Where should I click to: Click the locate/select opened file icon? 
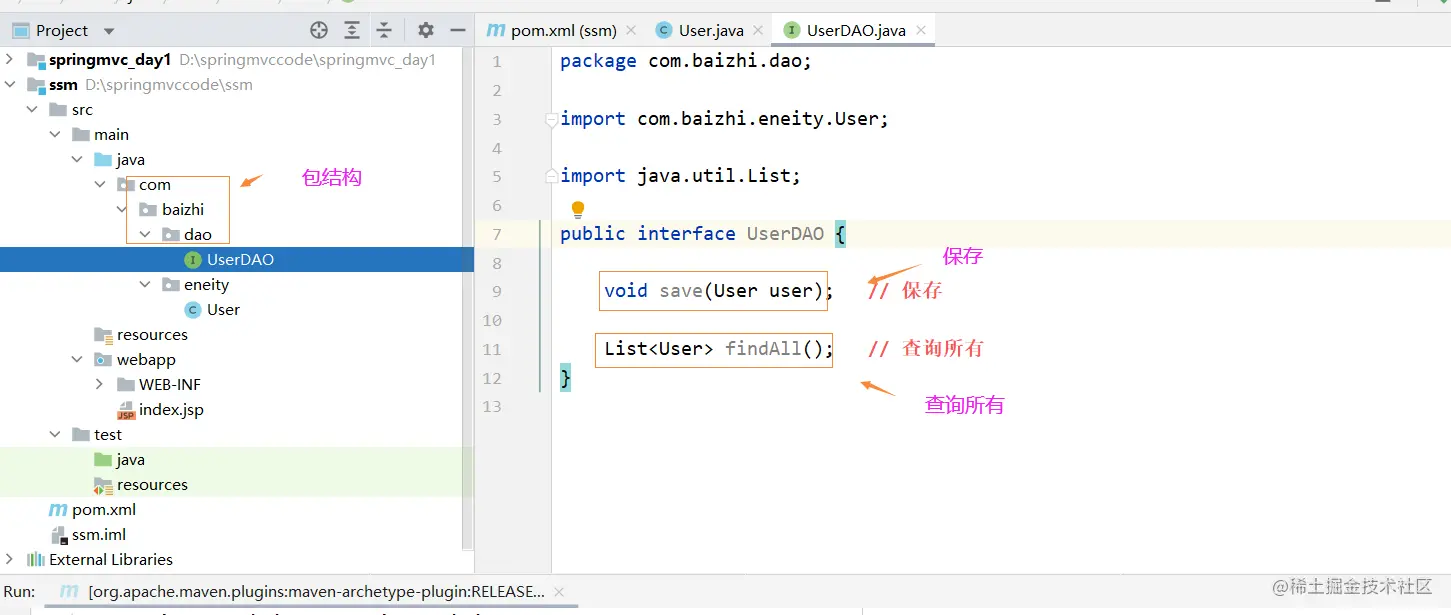[319, 30]
